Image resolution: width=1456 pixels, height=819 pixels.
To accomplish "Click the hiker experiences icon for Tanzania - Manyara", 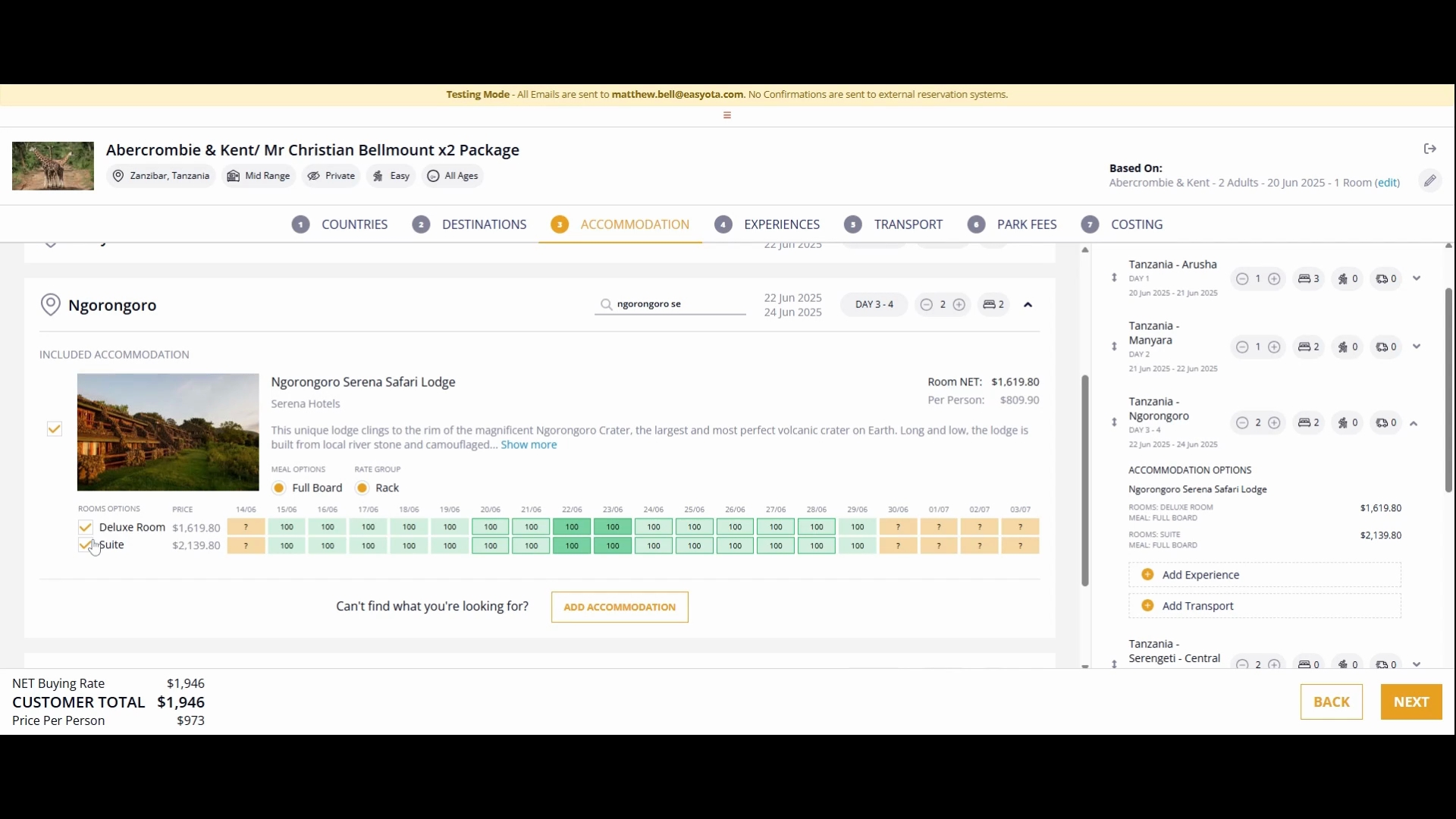I will point(1343,347).
